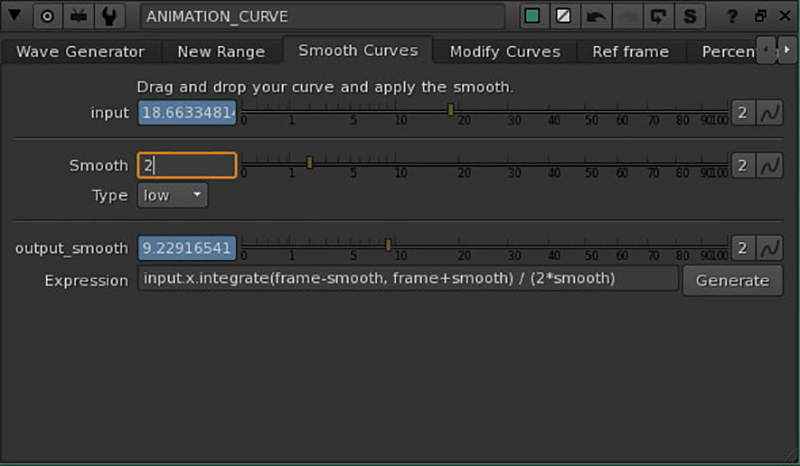Toggle the channel count button beside input
Screen dimensions: 800x466
click(743, 112)
